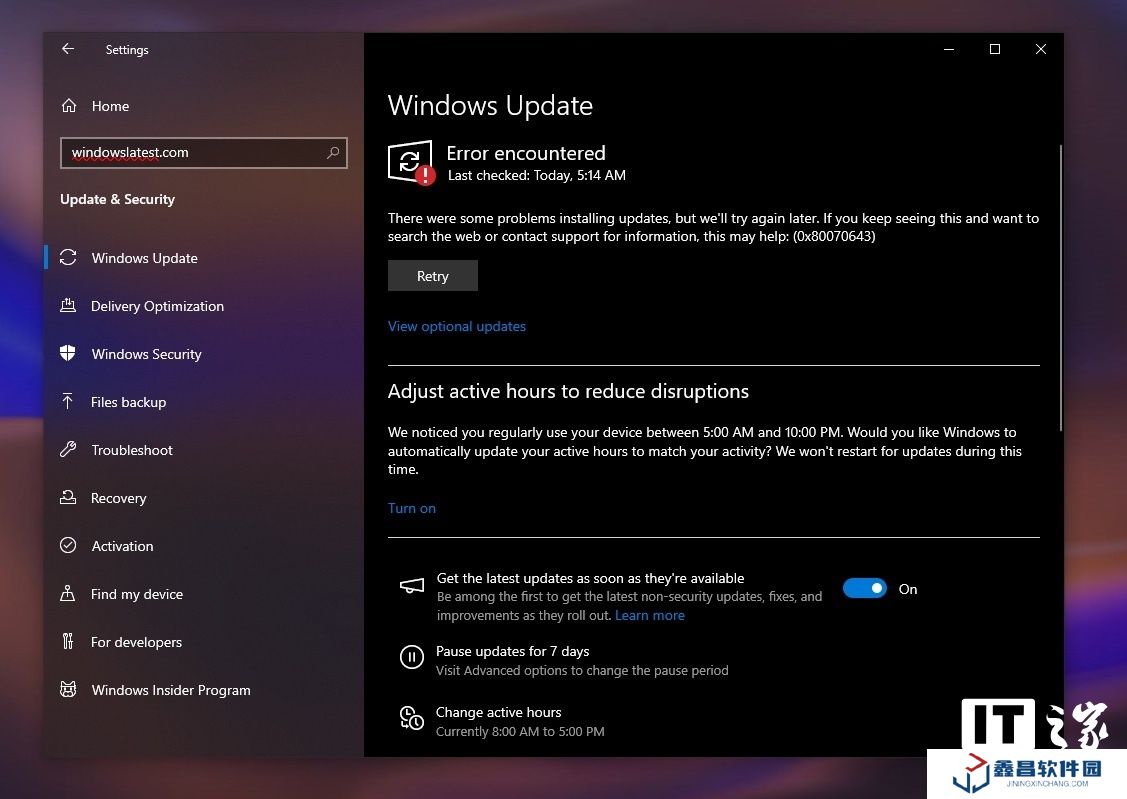Screen dimensions: 1127x799
Task: Click the back arrow in Settings
Action: tap(68, 49)
